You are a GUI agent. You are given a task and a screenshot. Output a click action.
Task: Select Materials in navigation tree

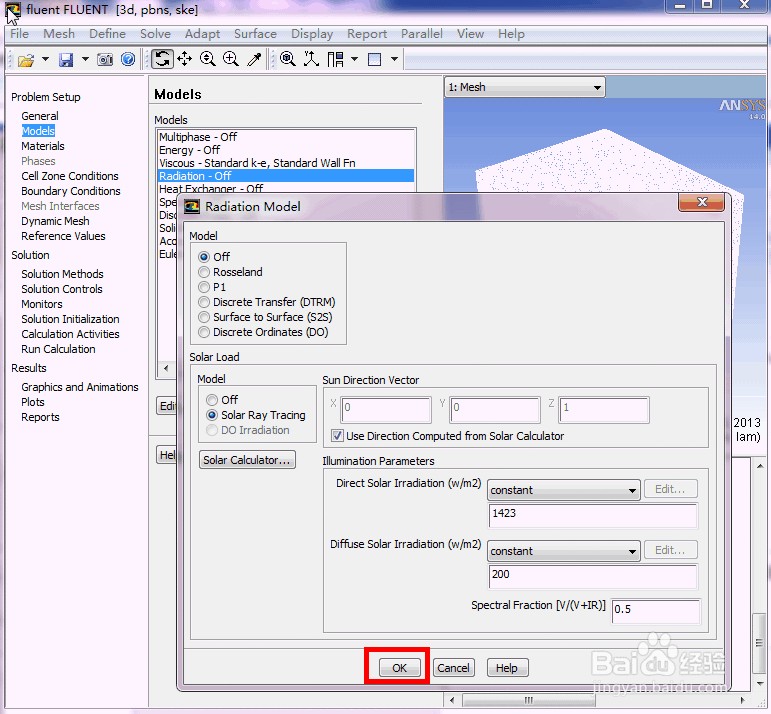(43, 146)
